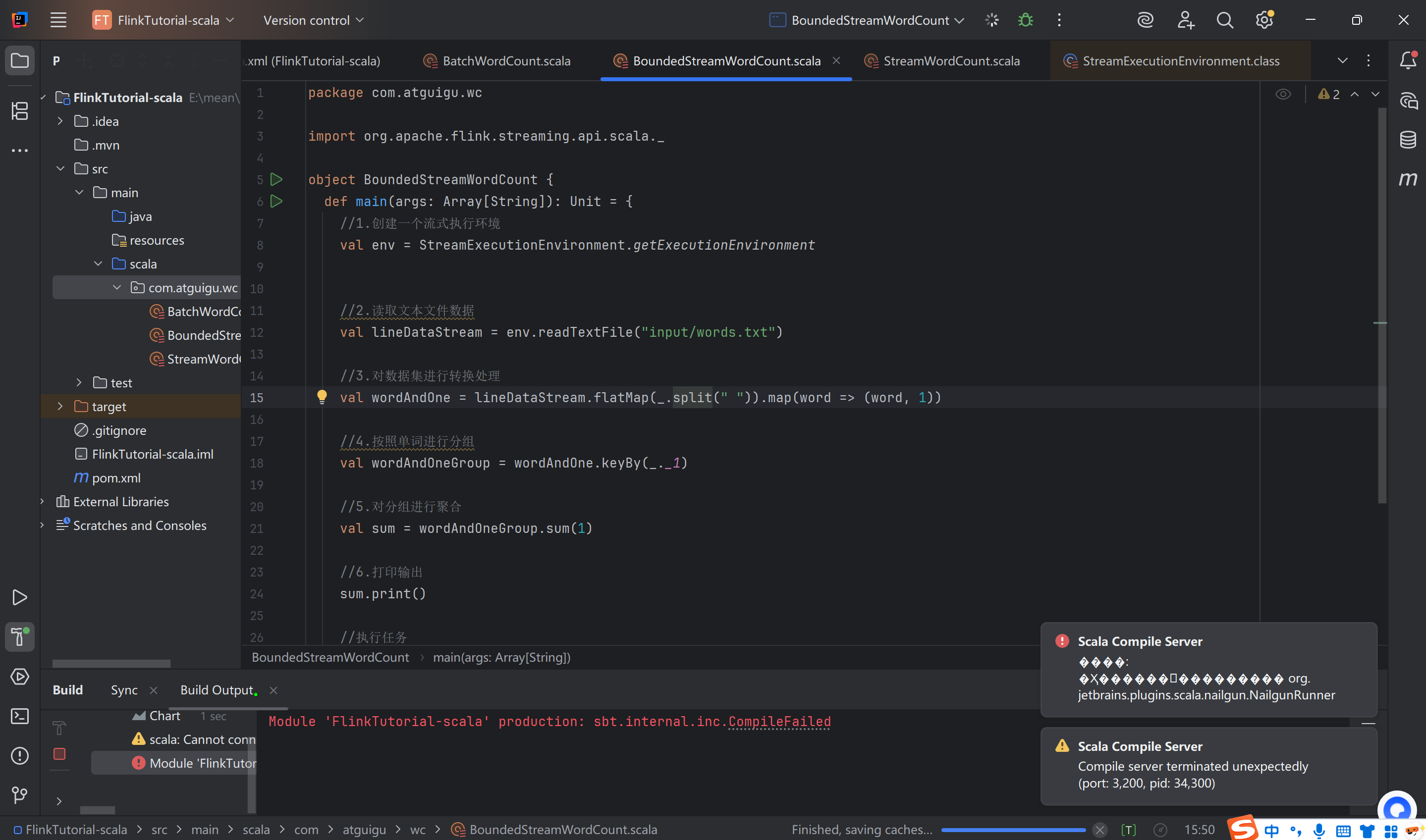Toggle the reader mode eye icon

coord(1283,94)
